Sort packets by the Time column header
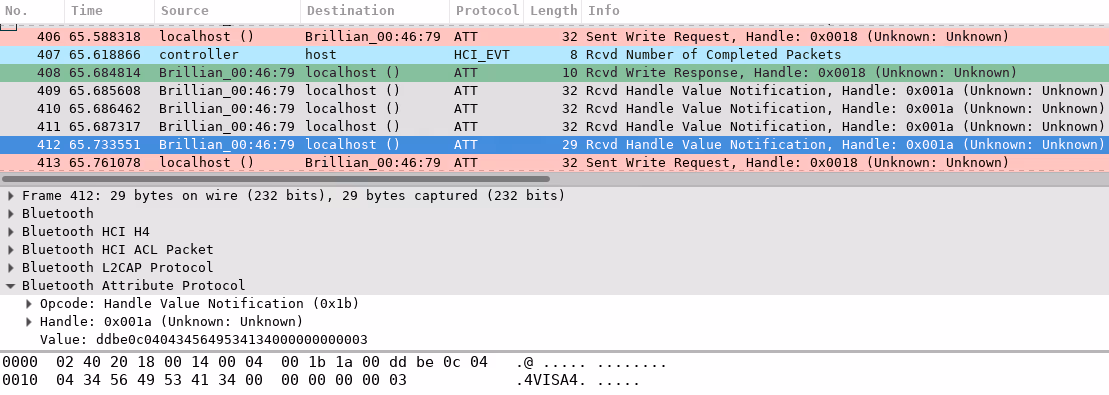1109x395 pixels. 109,11
